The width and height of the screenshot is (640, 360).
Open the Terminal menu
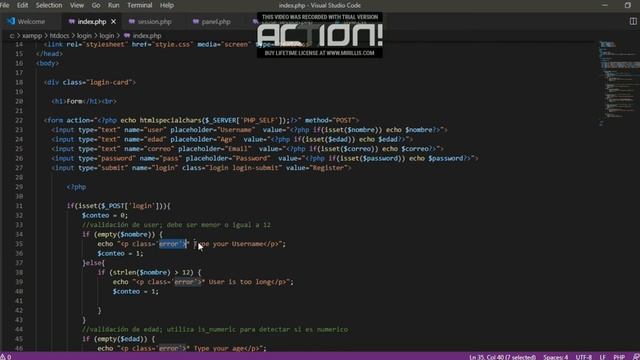pyautogui.click(x=140, y=5)
